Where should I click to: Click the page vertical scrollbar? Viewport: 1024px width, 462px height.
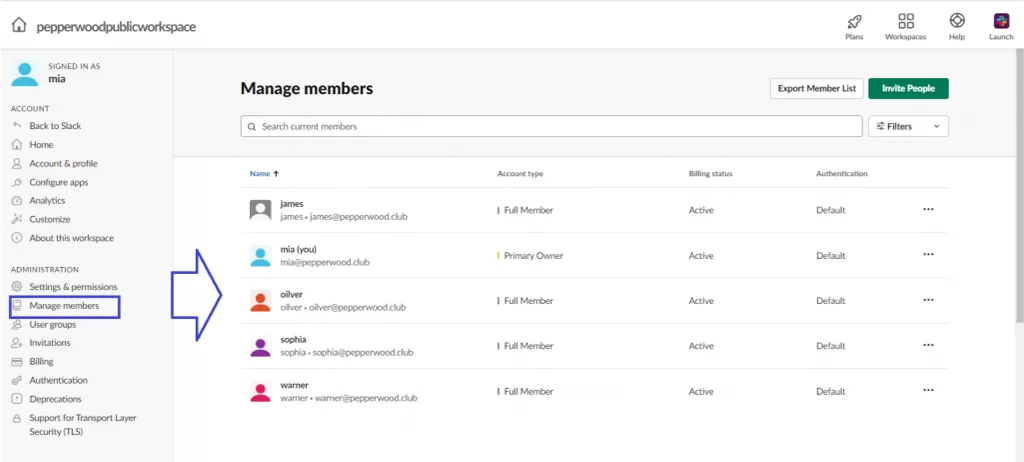click(1019, 186)
